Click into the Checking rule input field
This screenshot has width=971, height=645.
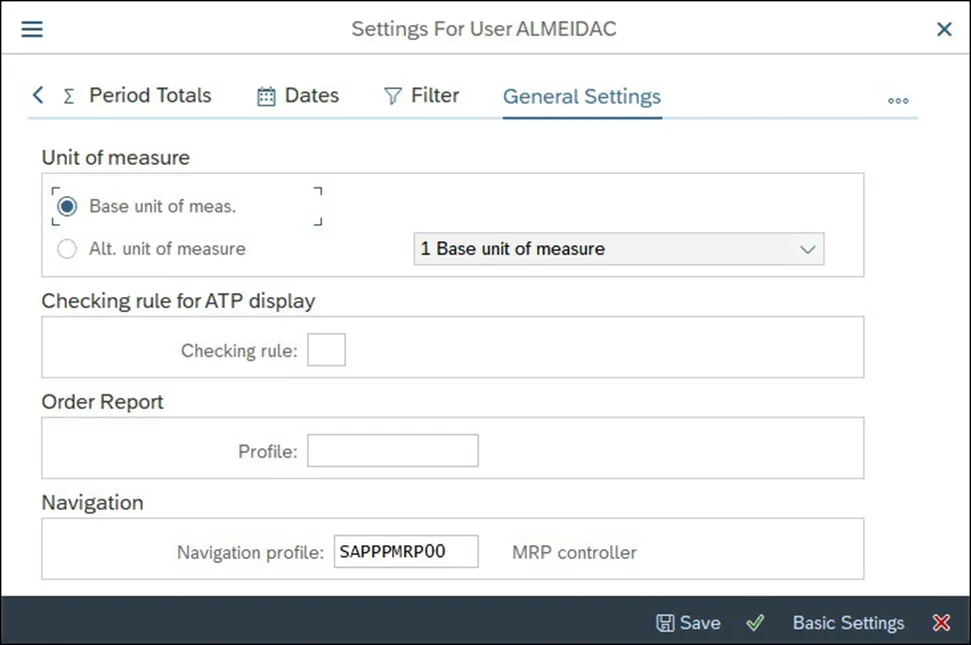(x=326, y=351)
